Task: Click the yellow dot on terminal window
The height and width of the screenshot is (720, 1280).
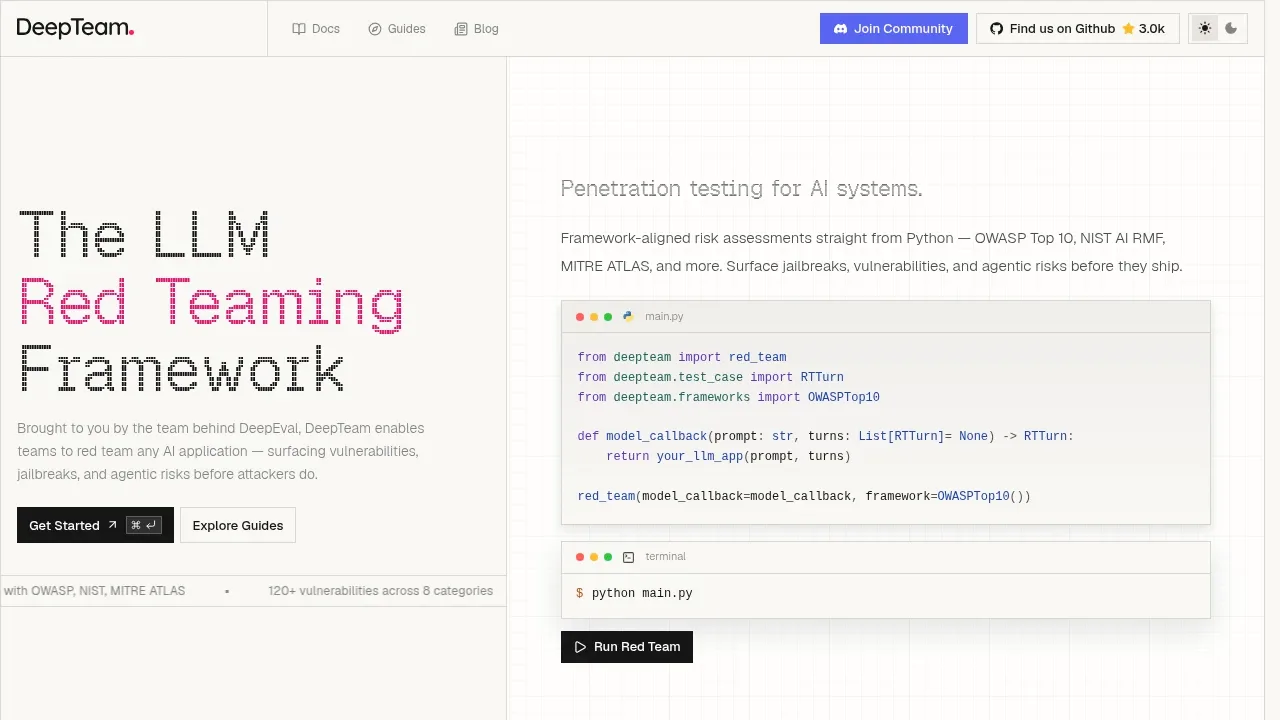Action: click(x=594, y=557)
